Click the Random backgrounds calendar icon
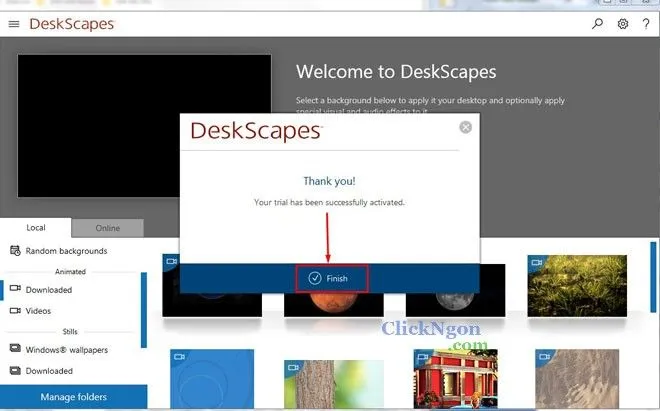660x411 pixels. point(15,251)
